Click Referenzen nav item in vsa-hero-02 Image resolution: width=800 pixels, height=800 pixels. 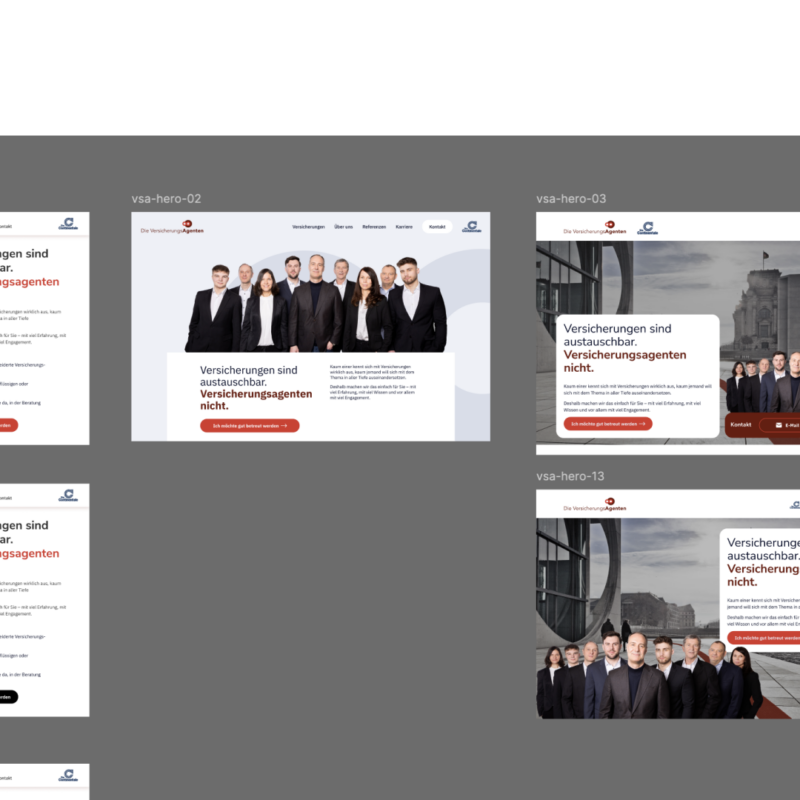pos(374,227)
